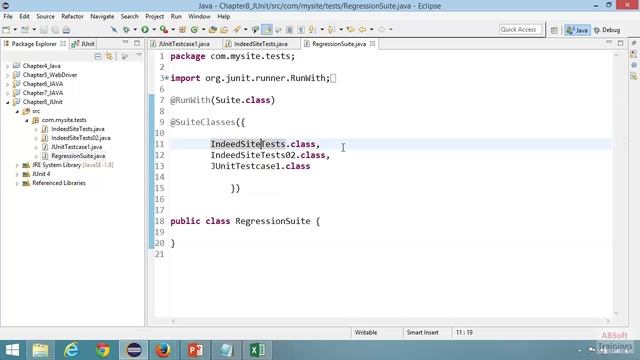Open File Explorer from taskbar
This screenshot has height=360, width=640.
[40, 350]
